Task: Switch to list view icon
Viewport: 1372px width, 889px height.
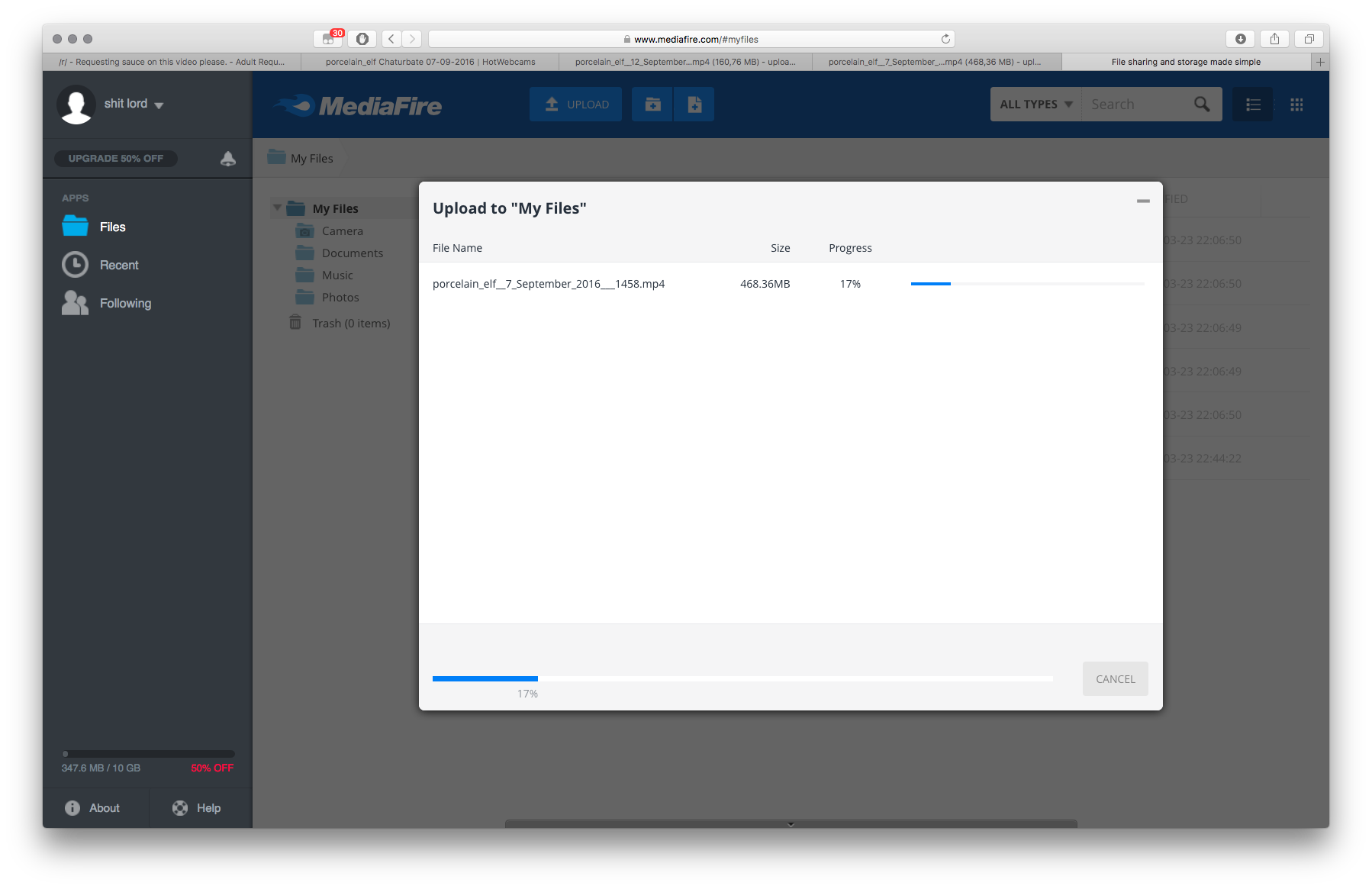Action: click(1253, 105)
